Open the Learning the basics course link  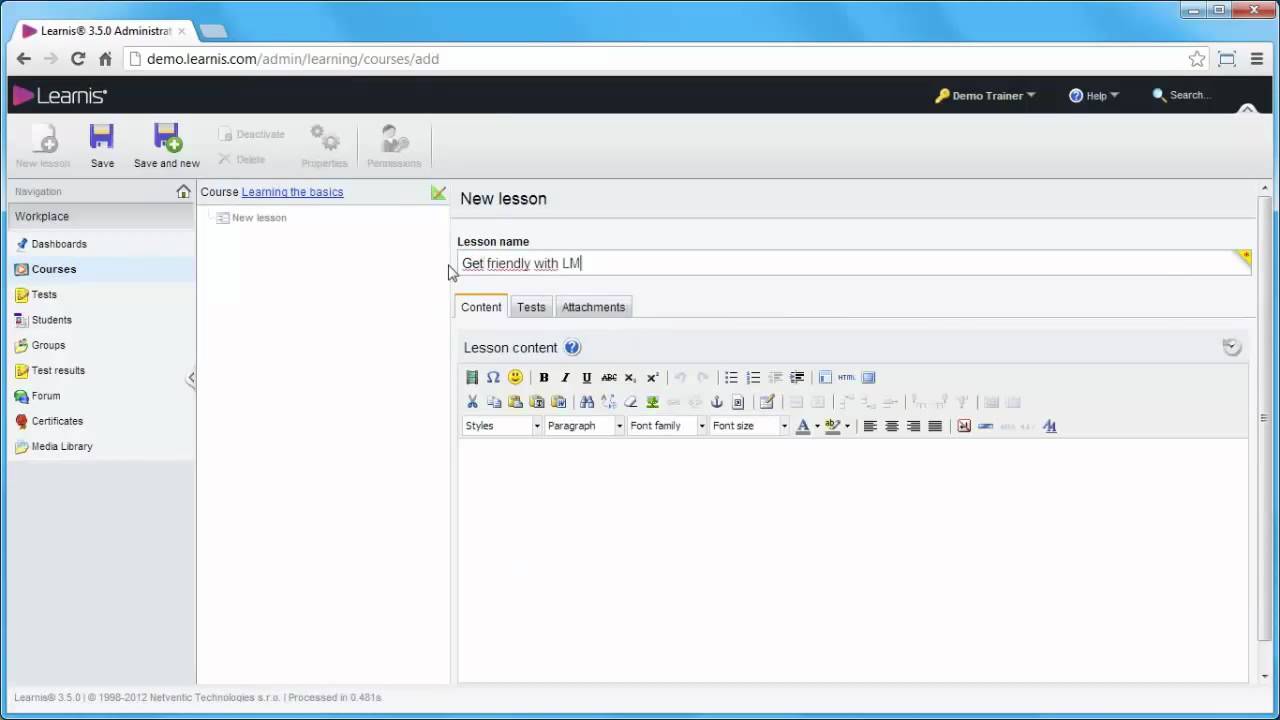click(x=292, y=192)
